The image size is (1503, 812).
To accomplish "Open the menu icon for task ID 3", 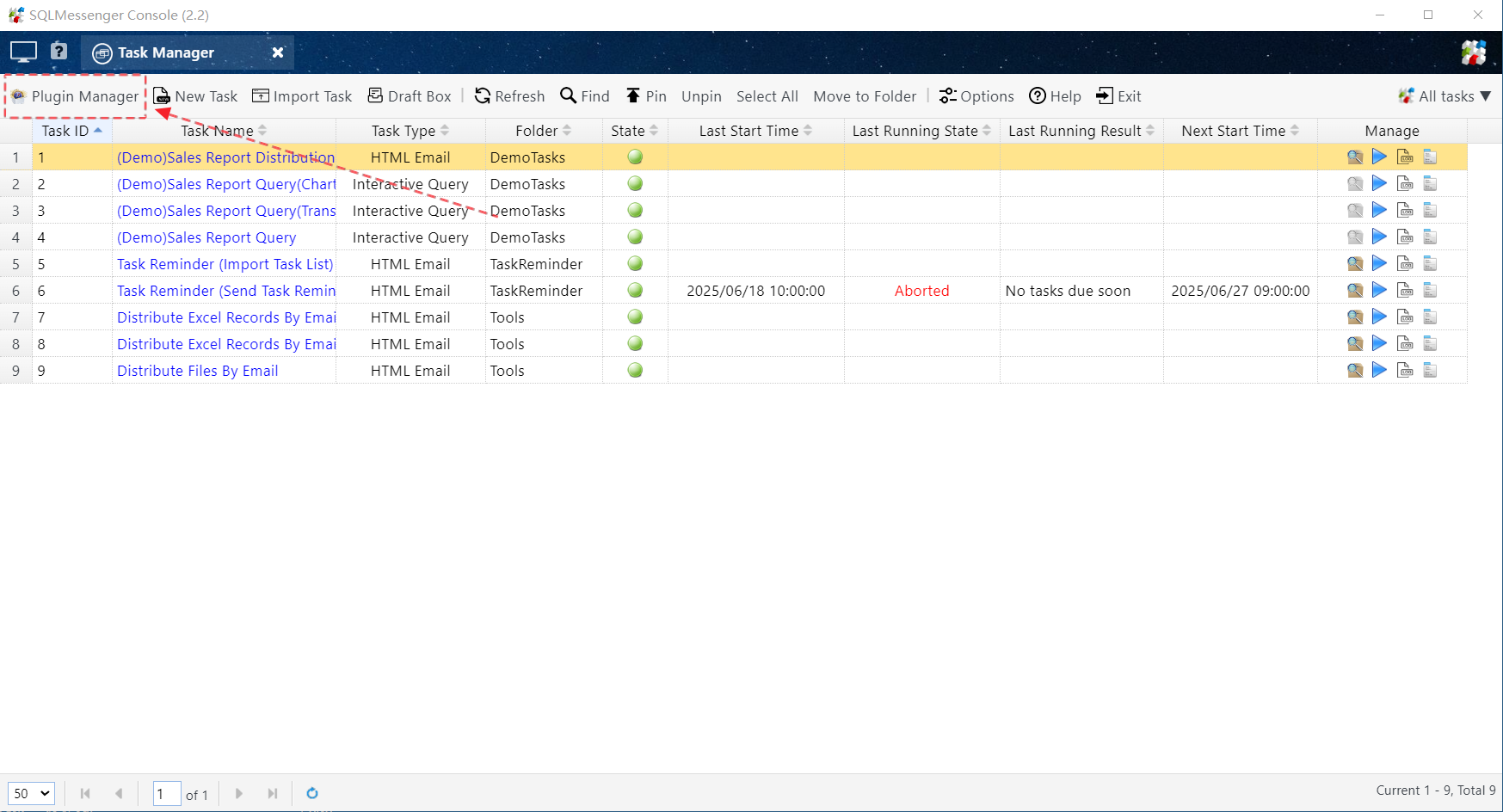I will 1430,210.
